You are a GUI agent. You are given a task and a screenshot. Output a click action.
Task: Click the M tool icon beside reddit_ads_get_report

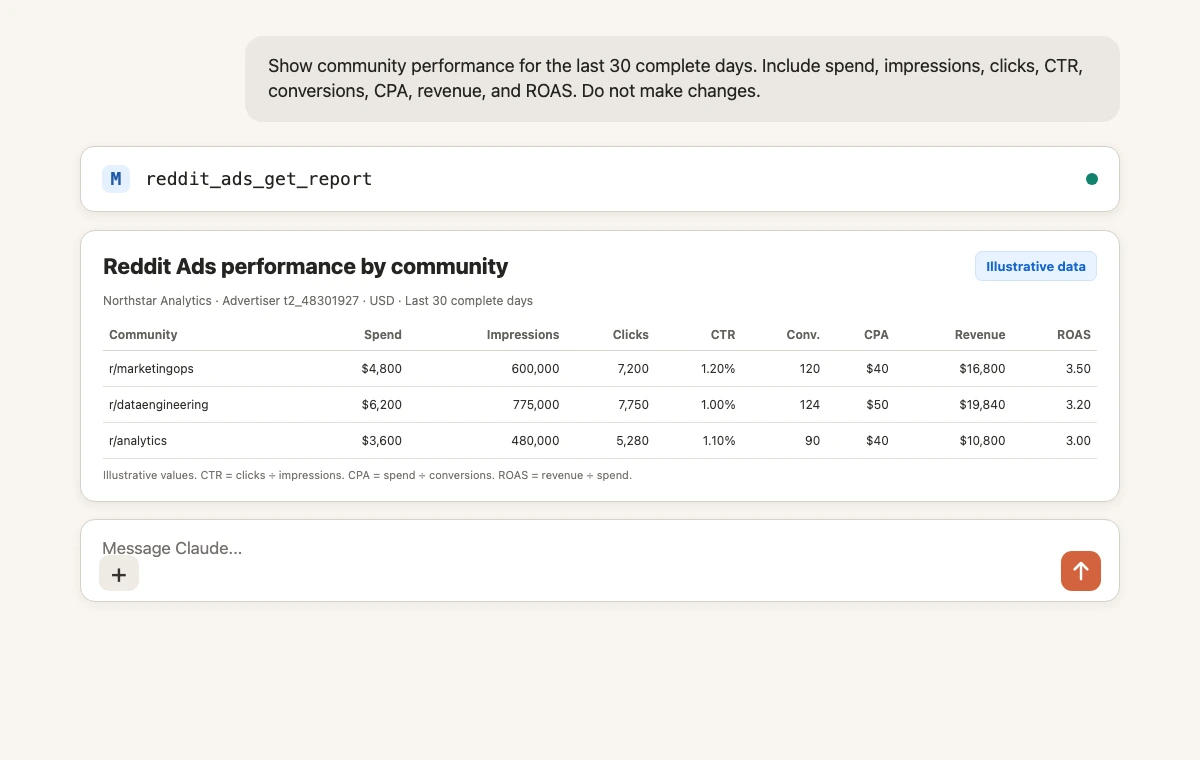[x=116, y=179]
